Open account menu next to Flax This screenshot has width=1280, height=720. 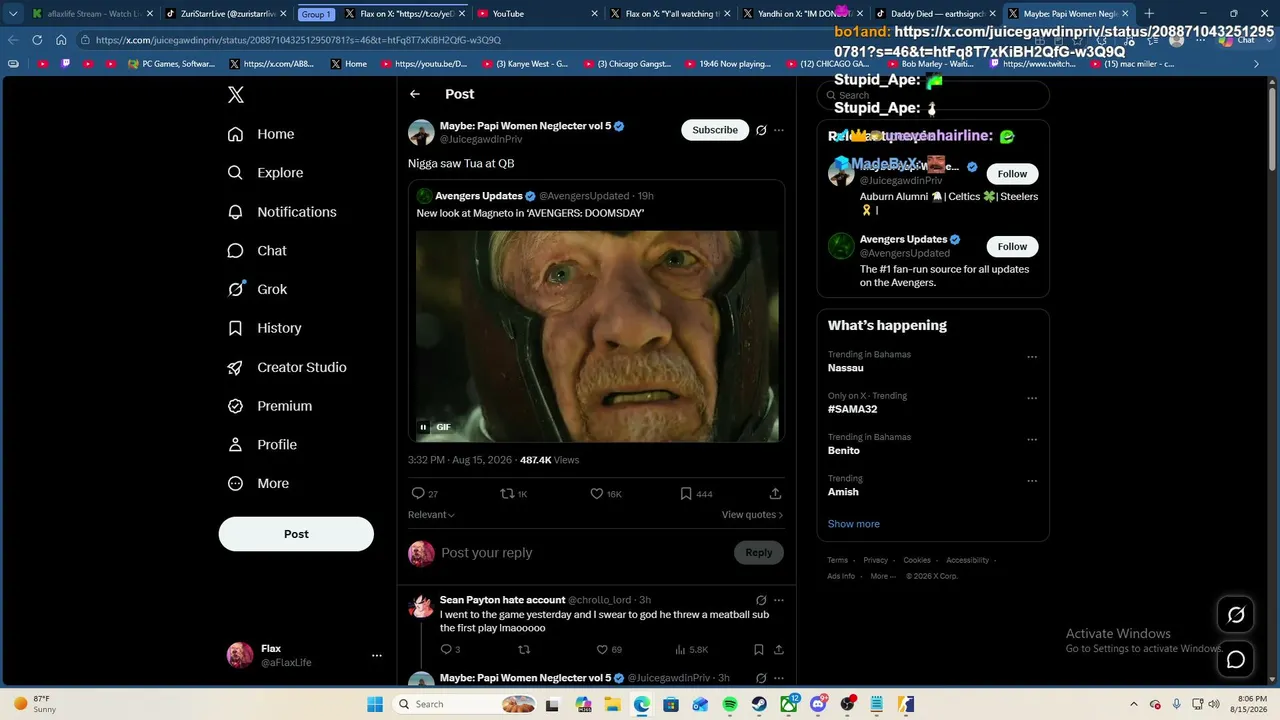tap(377, 656)
